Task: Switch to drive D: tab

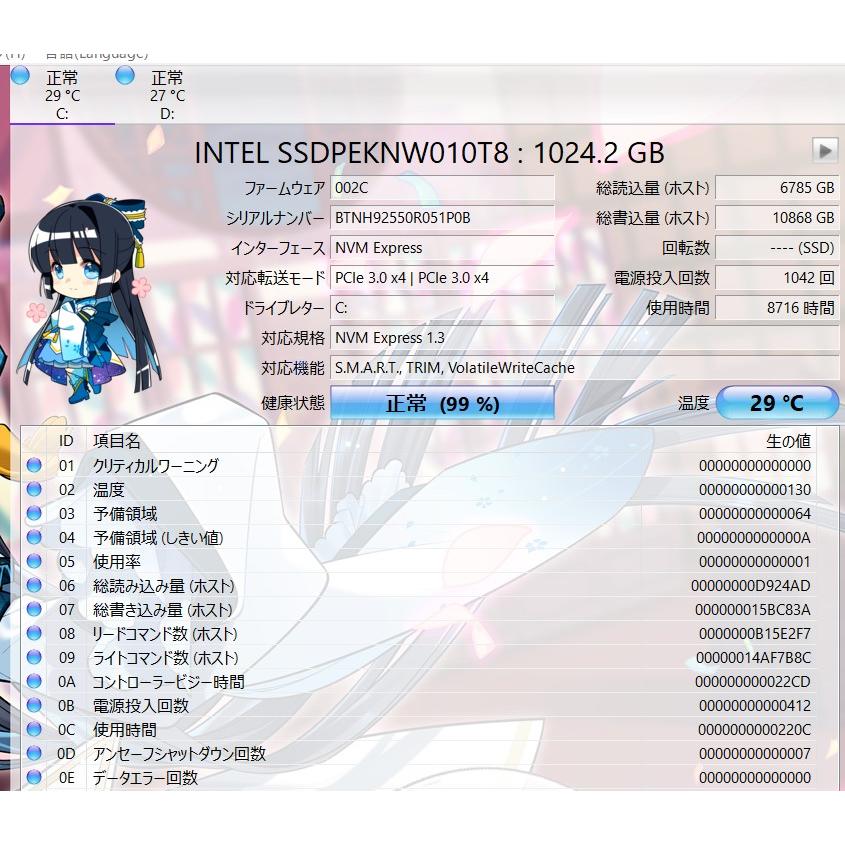Action: (170, 95)
